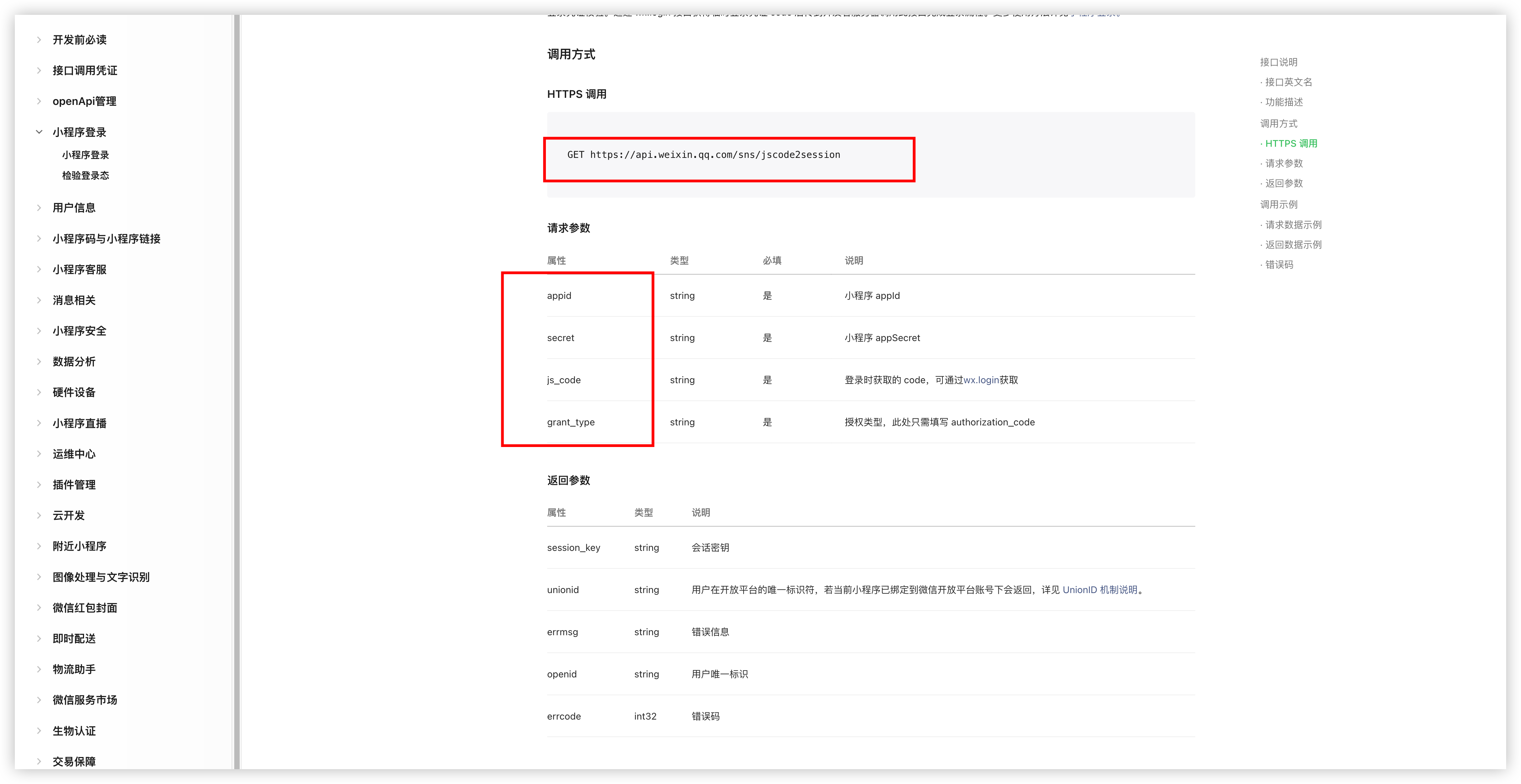This screenshot has height=784, width=1521.
Task: Jump to 请求参数 in right outline
Action: point(1284,163)
